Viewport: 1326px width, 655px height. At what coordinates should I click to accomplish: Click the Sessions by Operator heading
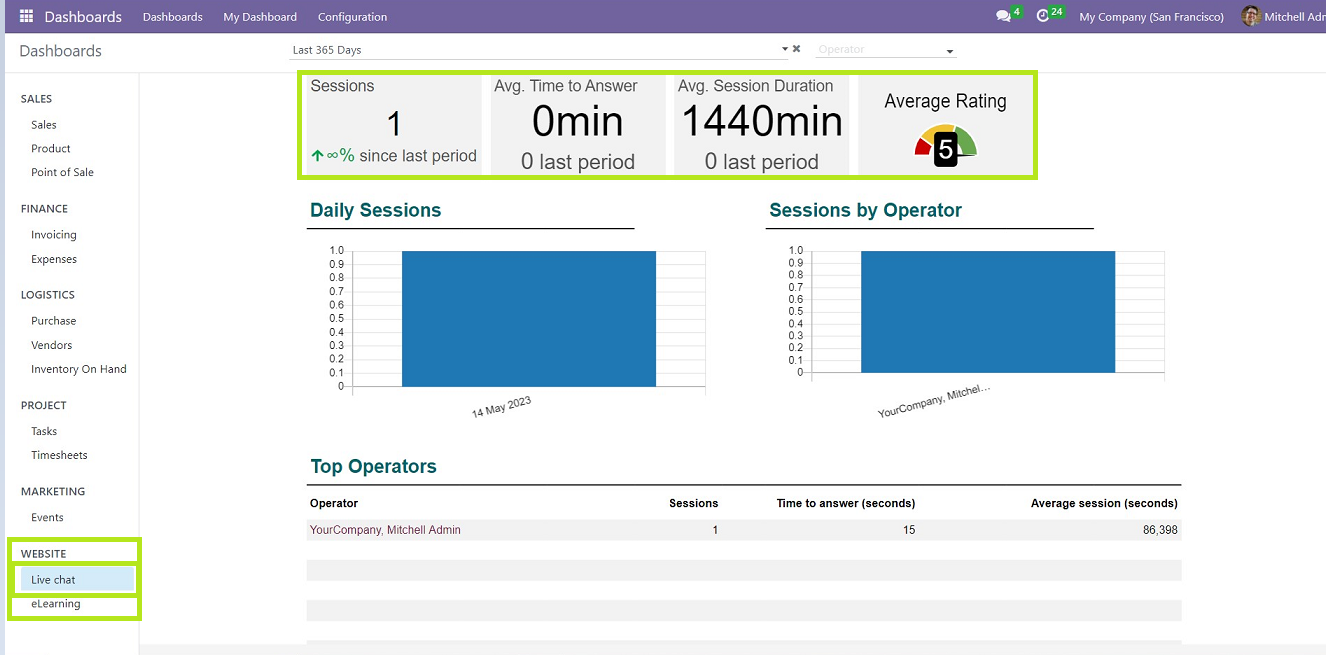tap(865, 210)
